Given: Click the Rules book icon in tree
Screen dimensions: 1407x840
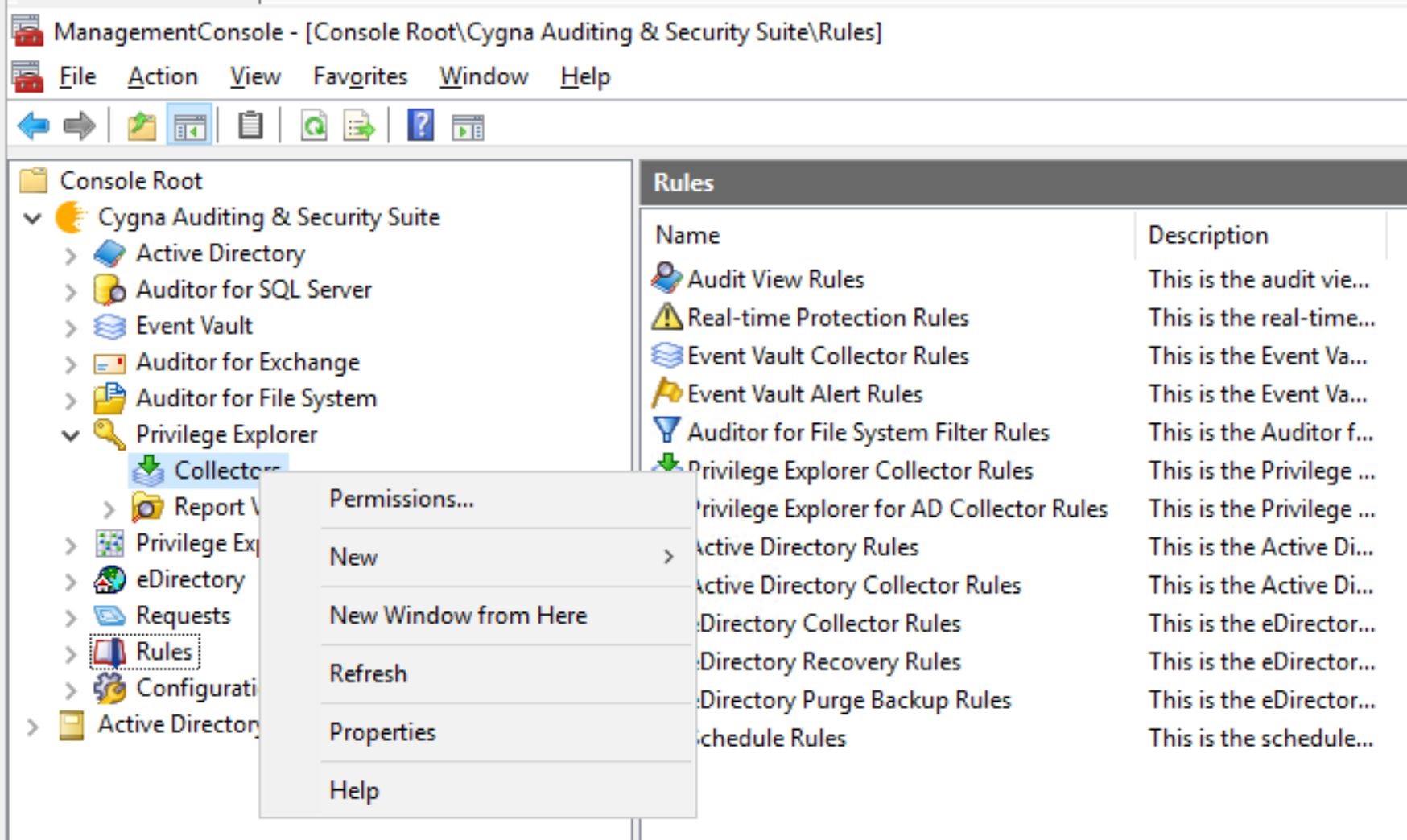Looking at the screenshot, I should [x=109, y=652].
